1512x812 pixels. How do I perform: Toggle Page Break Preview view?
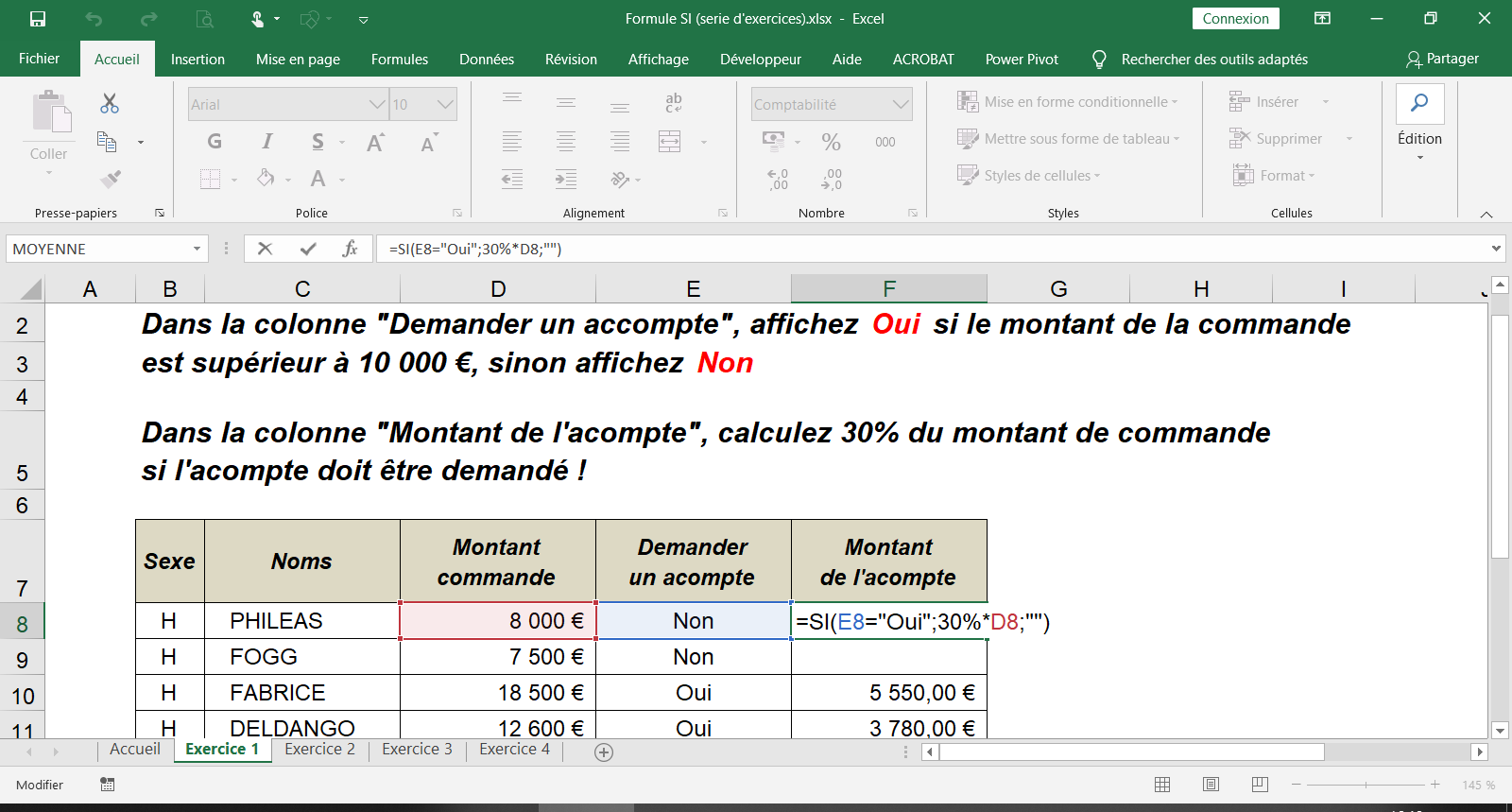point(1260,785)
